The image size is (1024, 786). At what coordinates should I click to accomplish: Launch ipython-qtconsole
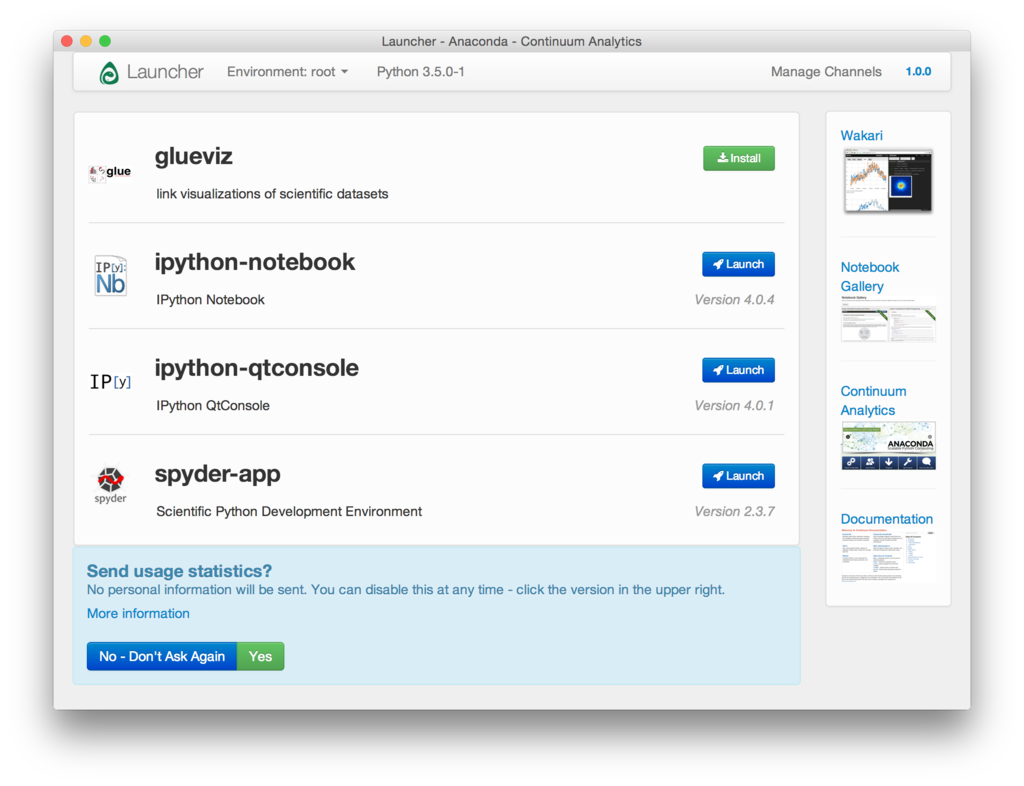[x=738, y=370]
